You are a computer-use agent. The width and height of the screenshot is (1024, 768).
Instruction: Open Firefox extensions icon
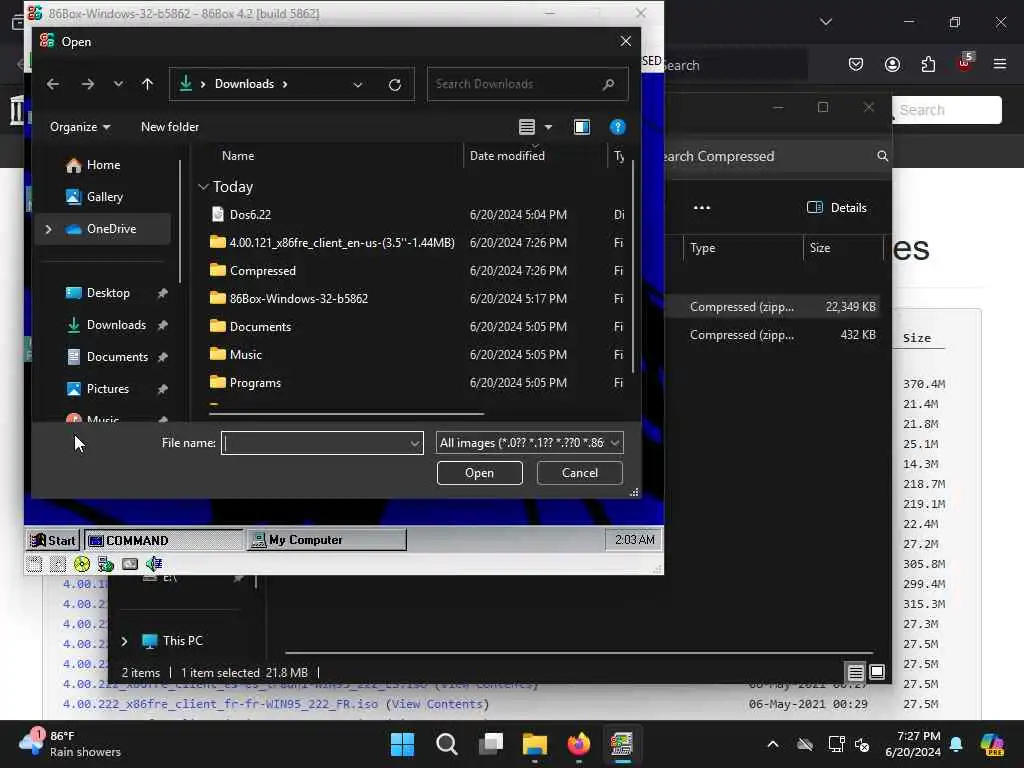click(928, 64)
